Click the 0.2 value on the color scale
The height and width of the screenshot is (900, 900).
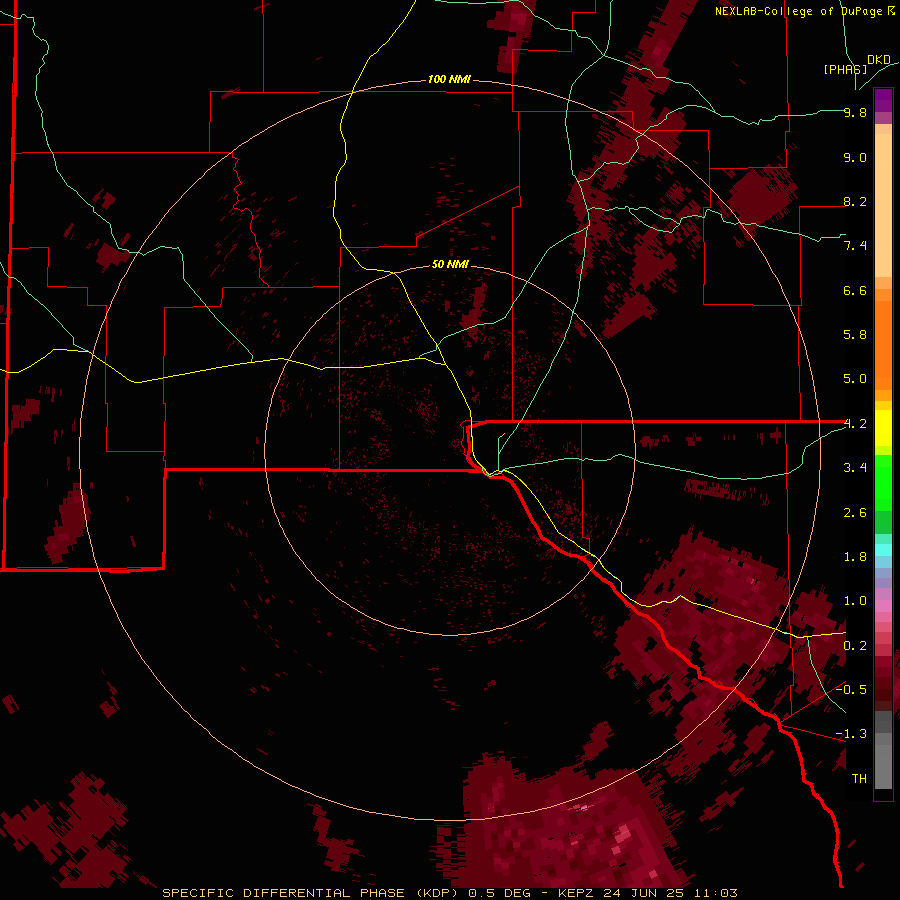pos(855,646)
